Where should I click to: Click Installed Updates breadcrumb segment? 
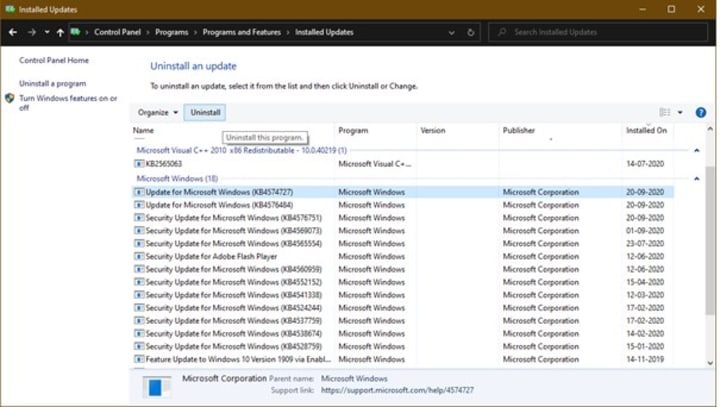(324, 32)
